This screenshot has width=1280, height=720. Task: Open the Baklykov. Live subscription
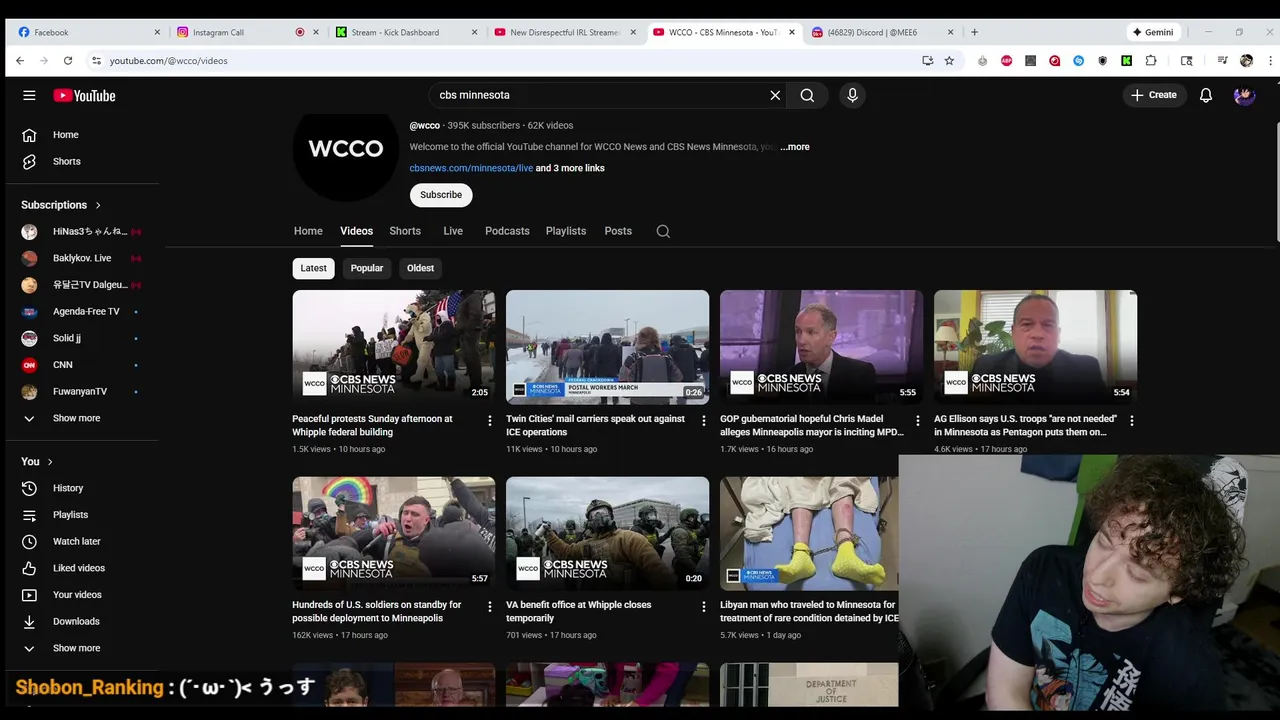coord(82,258)
